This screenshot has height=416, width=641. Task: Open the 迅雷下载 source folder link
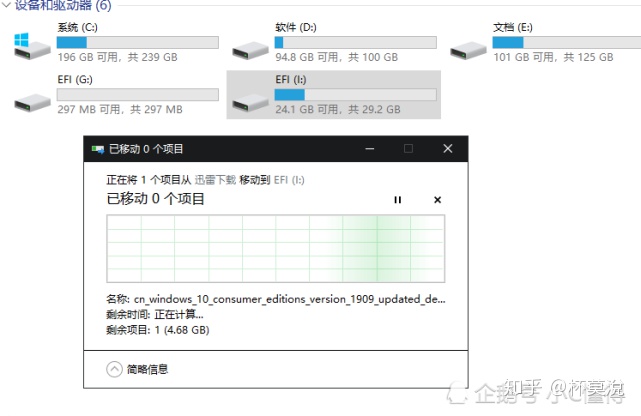click(215, 180)
